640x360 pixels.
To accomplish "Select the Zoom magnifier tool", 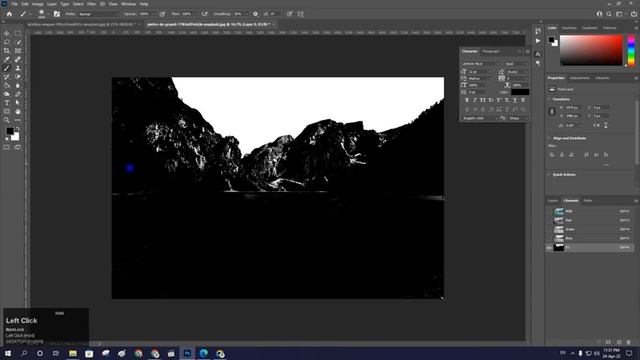I will click(x=7, y=120).
